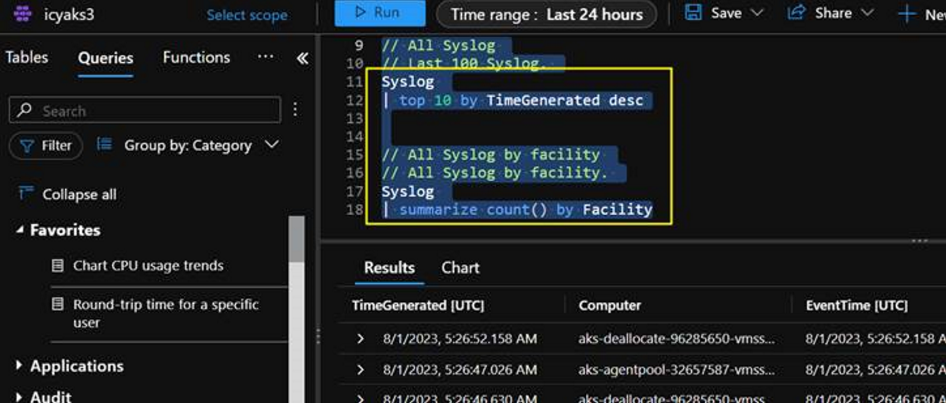
Task: Click the Share icon
Action: [797, 12]
